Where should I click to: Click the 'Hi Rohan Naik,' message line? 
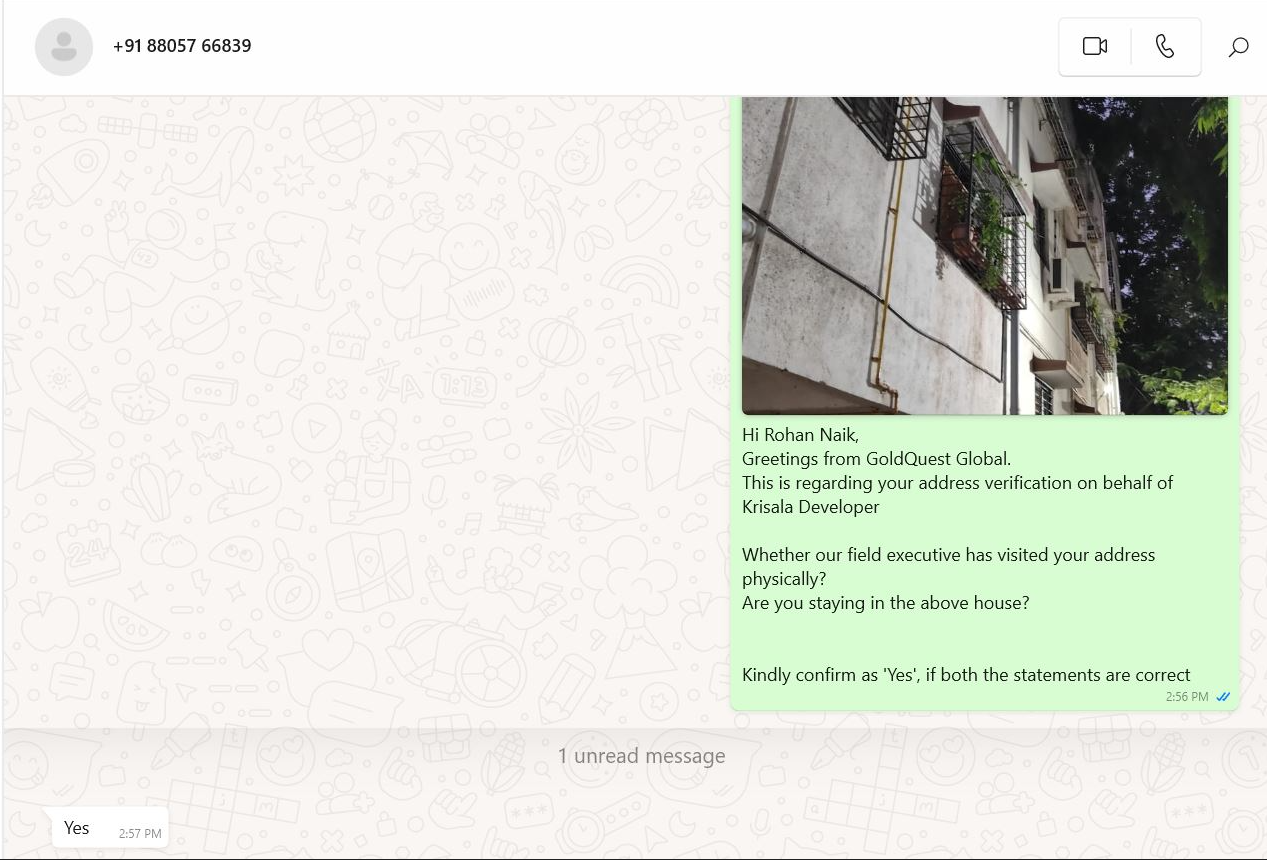coord(800,435)
